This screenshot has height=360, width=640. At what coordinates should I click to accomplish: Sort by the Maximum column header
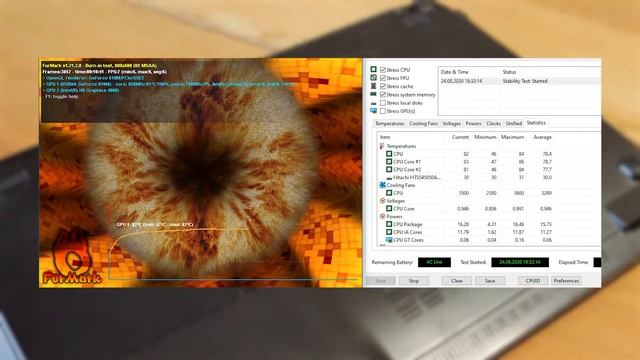click(x=512, y=137)
